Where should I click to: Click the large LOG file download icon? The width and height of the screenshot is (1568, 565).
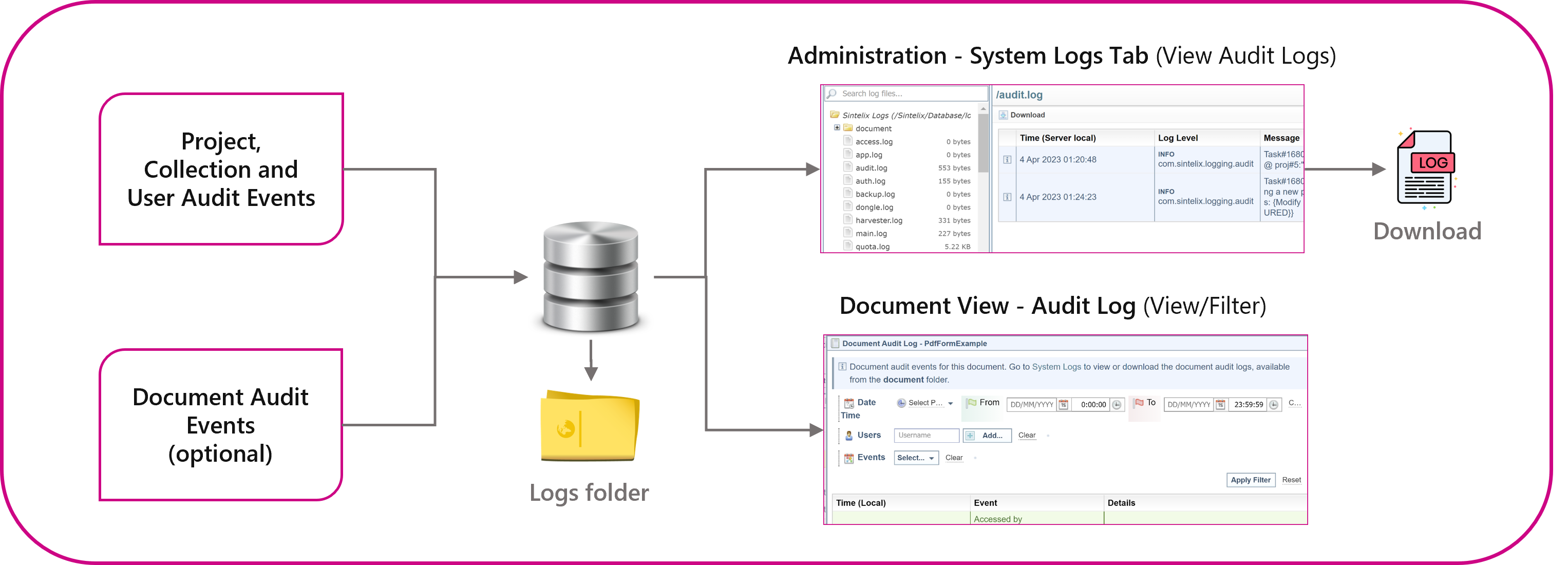pyautogui.click(x=1426, y=168)
